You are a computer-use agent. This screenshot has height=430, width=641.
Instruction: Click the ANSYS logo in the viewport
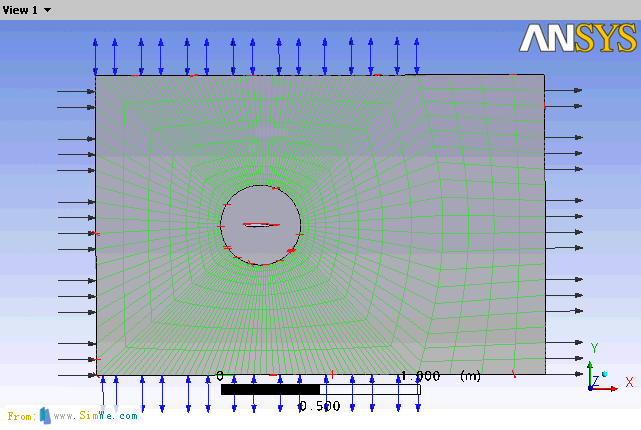pos(578,38)
